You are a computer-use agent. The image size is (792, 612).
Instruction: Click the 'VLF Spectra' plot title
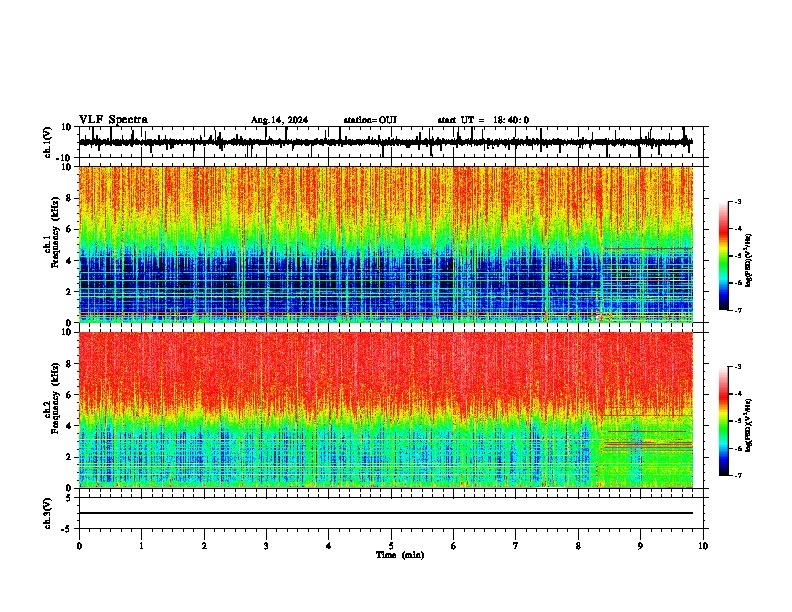[x=113, y=120]
